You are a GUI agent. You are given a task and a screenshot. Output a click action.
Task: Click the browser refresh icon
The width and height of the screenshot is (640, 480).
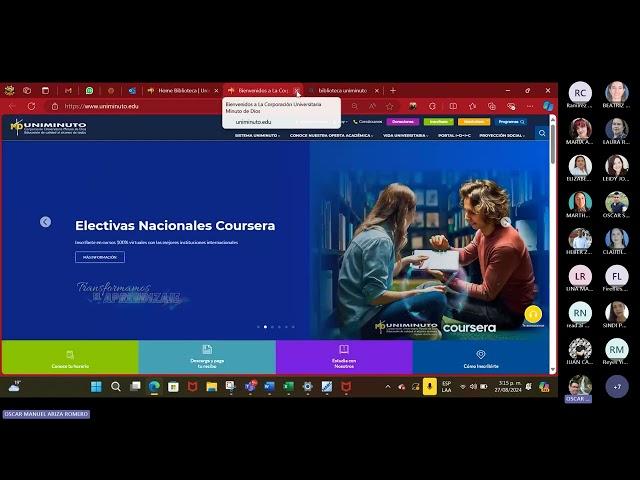[x=31, y=107]
